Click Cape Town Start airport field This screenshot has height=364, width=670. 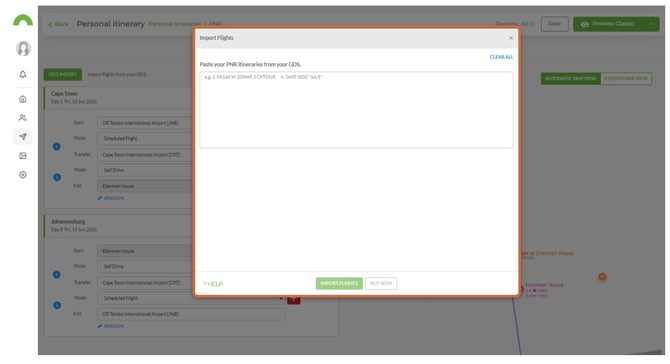(x=144, y=123)
